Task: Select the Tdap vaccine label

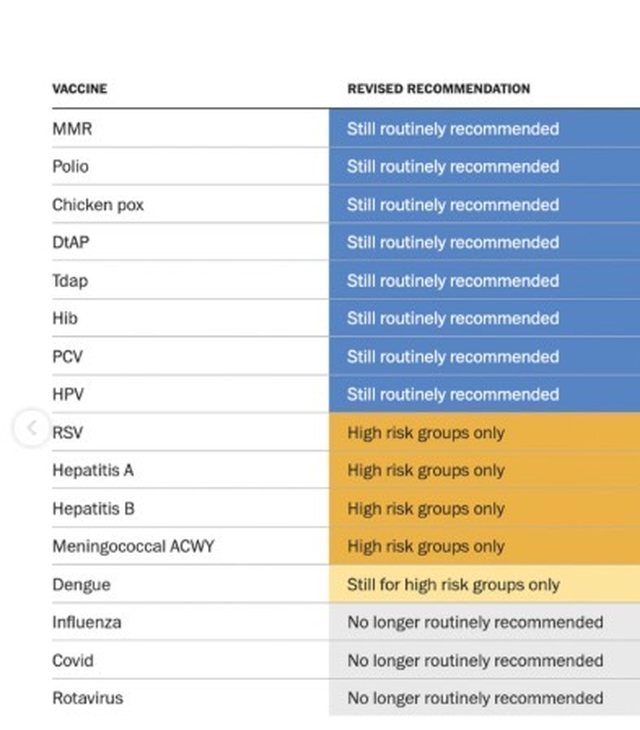Action: [x=70, y=281]
